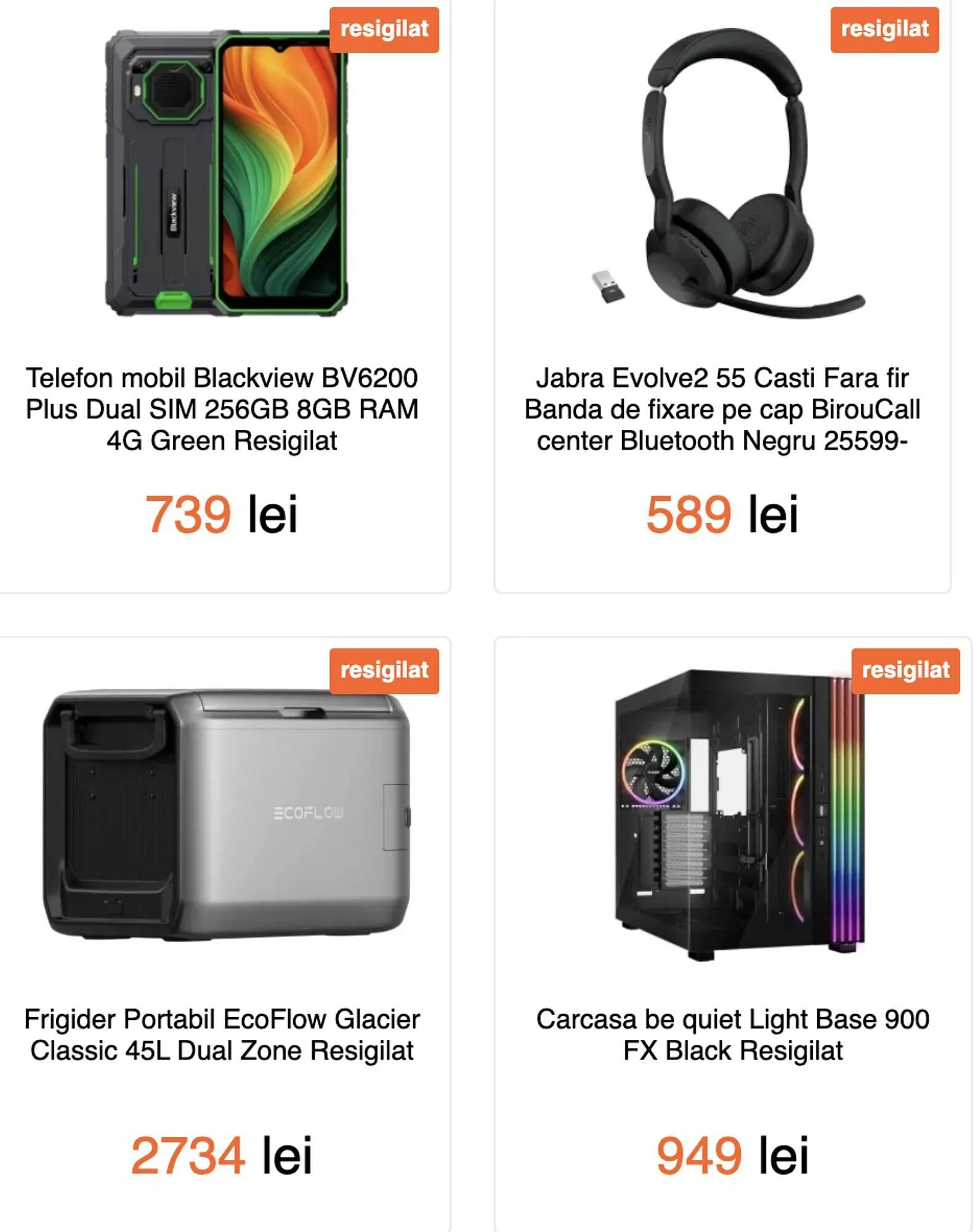973x1232 pixels.
Task: Click the EcoFlow logo on the fridge
Action: click(309, 813)
